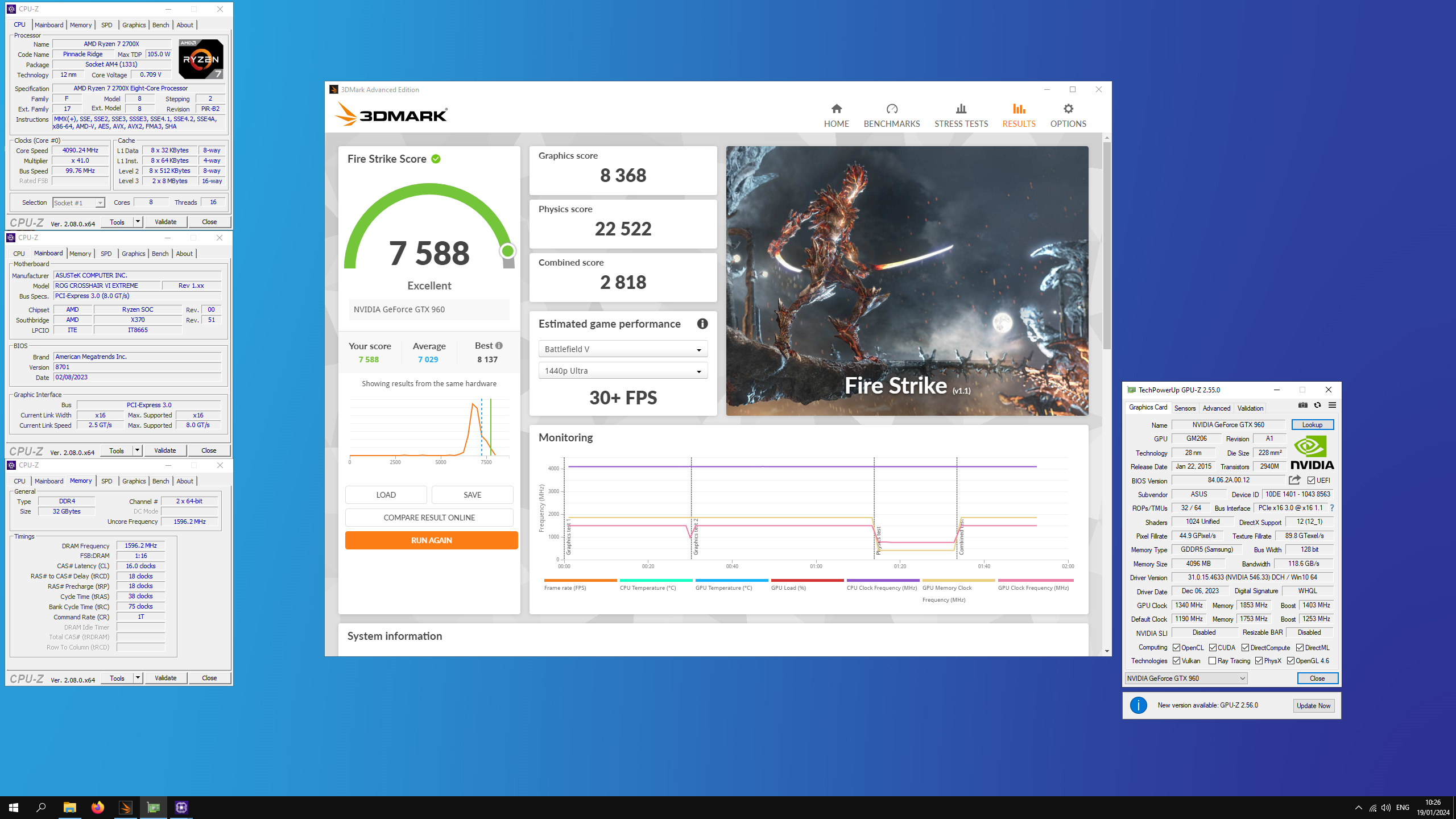
Task: Open Bench tab in top CPU-Z window
Action: 161,25
